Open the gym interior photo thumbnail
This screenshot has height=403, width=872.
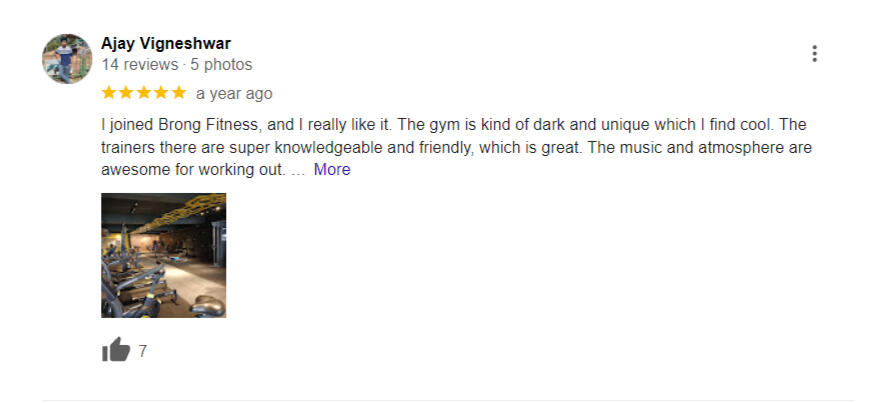tap(164, 255)
